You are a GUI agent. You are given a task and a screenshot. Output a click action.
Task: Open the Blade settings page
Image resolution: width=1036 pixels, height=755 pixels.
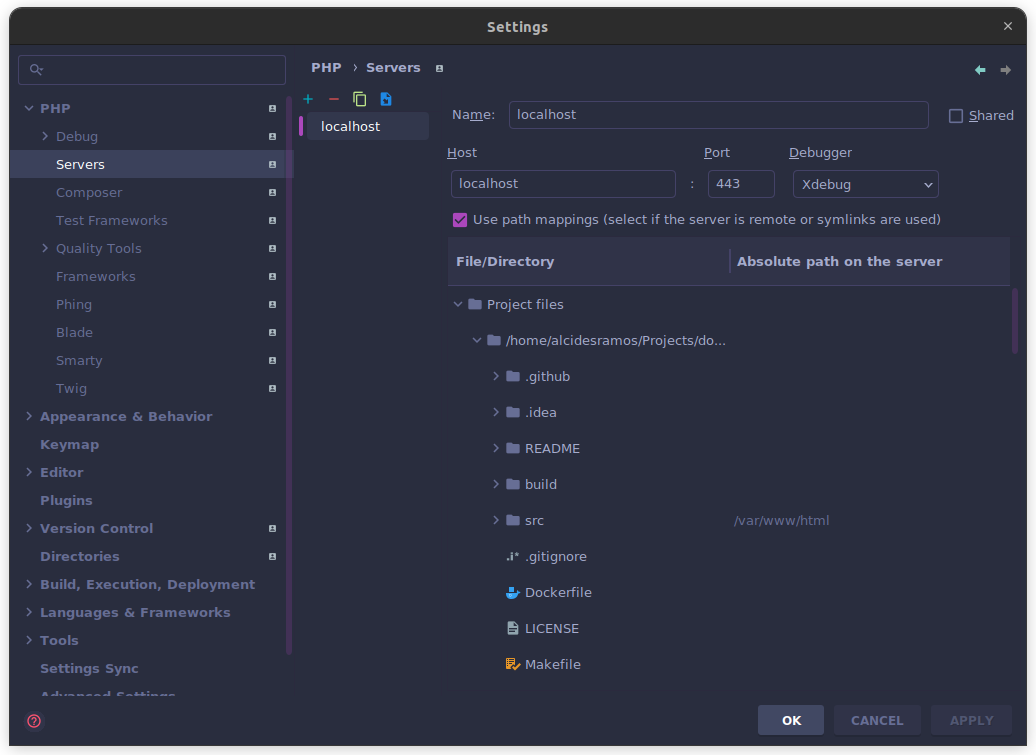pos(74,332)
